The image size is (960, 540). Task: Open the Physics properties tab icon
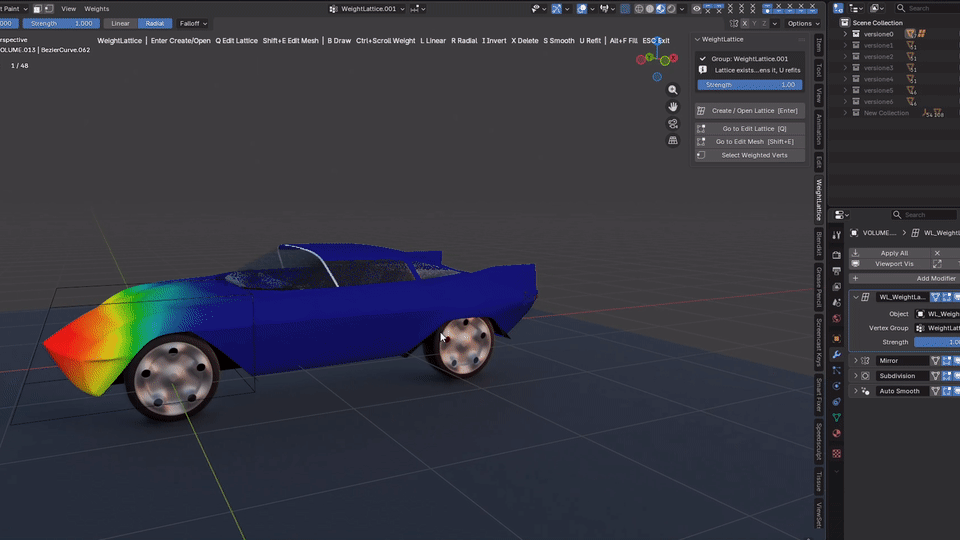coord(836,386)
